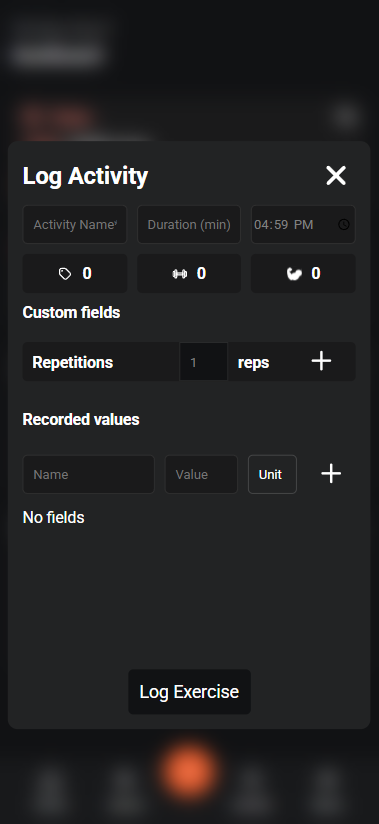Screen dimensions: 379x824
Task: Add the recorded value with plus icon
Action: coord(331,474)
